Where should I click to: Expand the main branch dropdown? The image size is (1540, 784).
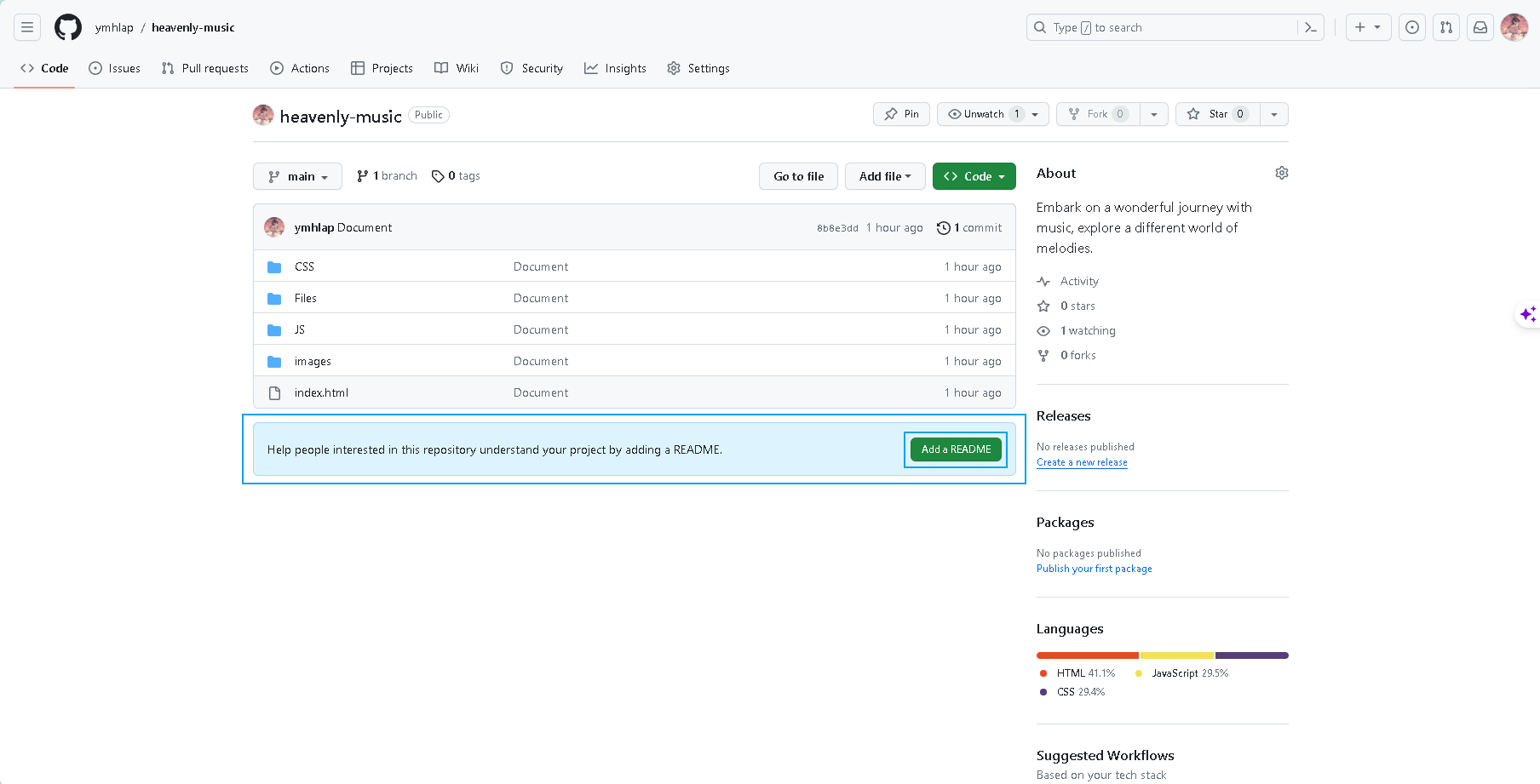[x=297, y=176]
